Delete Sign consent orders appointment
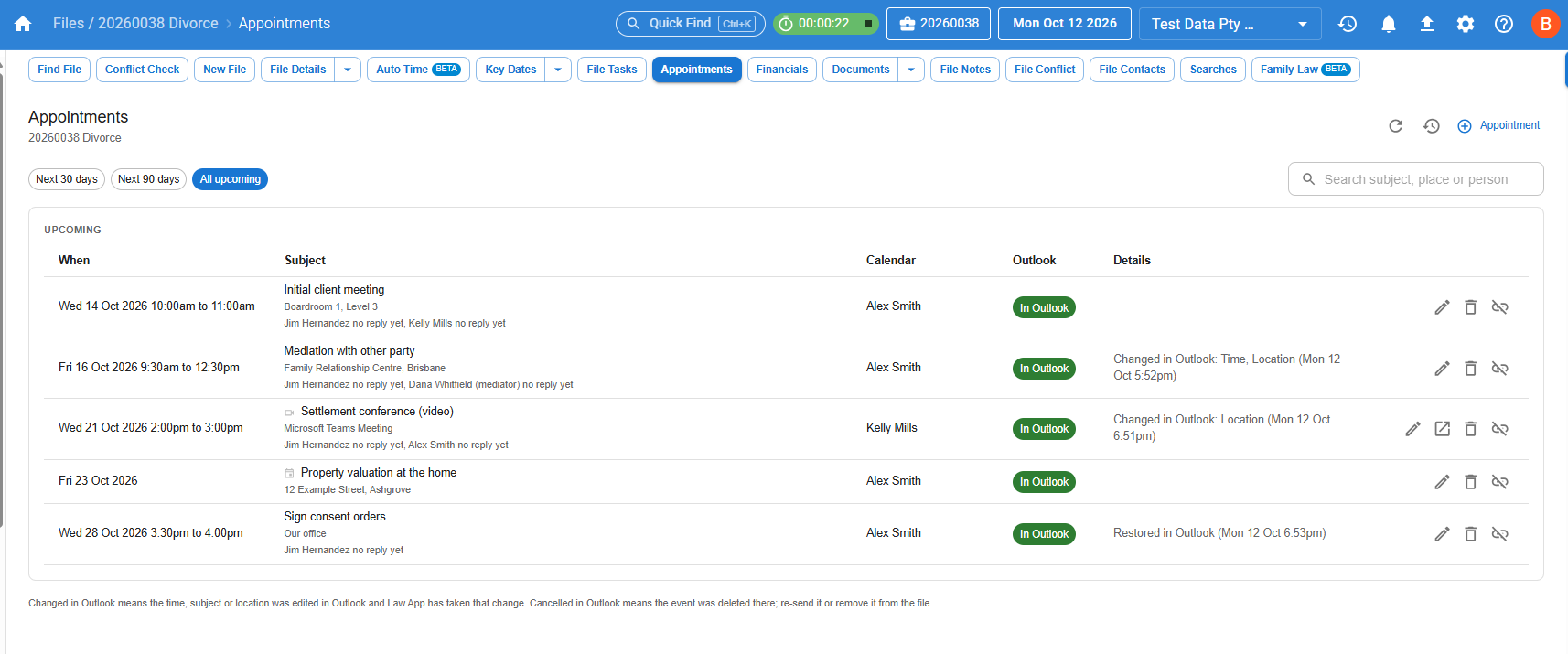Image resolution: width=1568 pixels, height=654 pixels. click(1470, 534)
